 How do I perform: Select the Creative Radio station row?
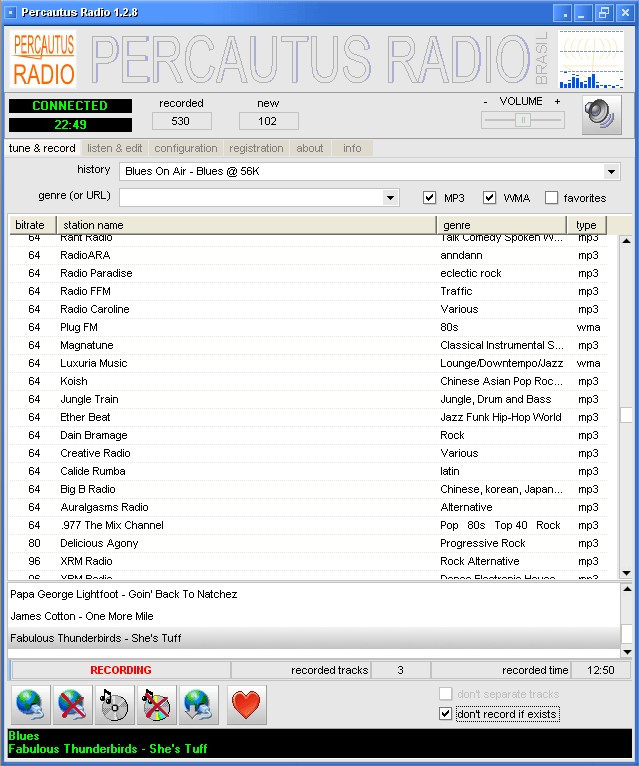(309, 453)
